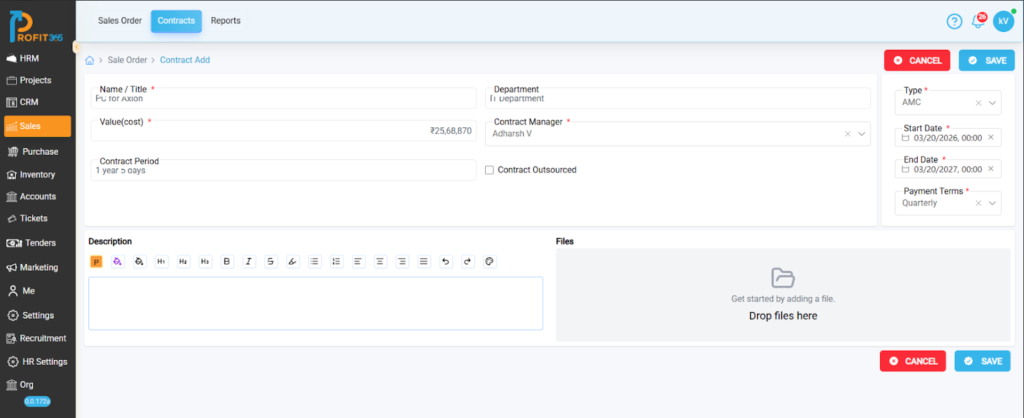
Task: Click the Description text area
Action: [315, 303]
